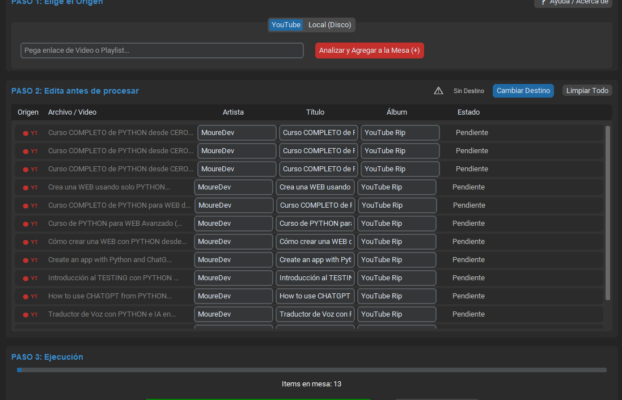Edit Álbum field in Create an app row
This screenshot has height=400, width=622.
click(398, 260)
